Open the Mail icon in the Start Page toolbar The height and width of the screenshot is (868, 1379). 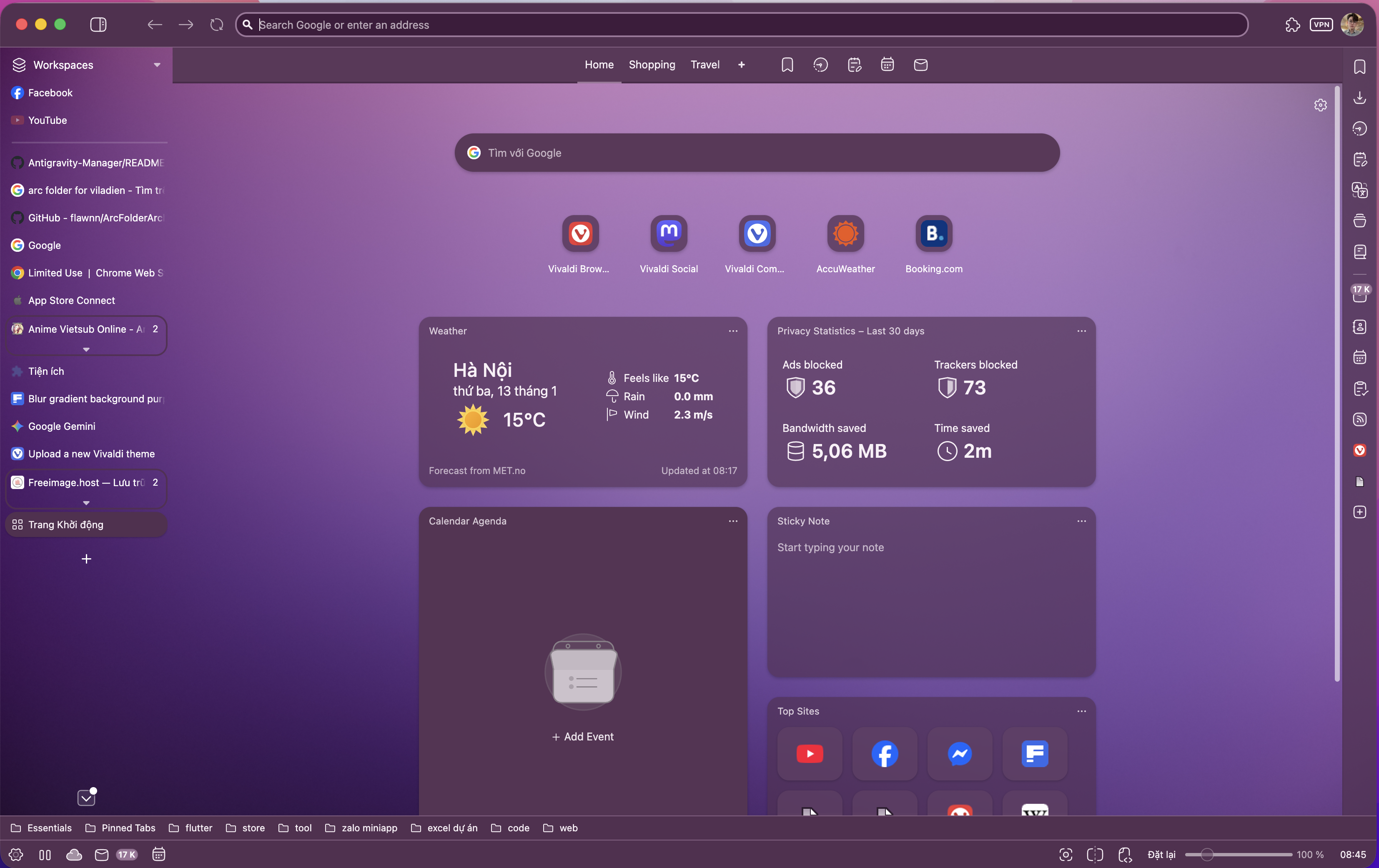click(920, 65)
